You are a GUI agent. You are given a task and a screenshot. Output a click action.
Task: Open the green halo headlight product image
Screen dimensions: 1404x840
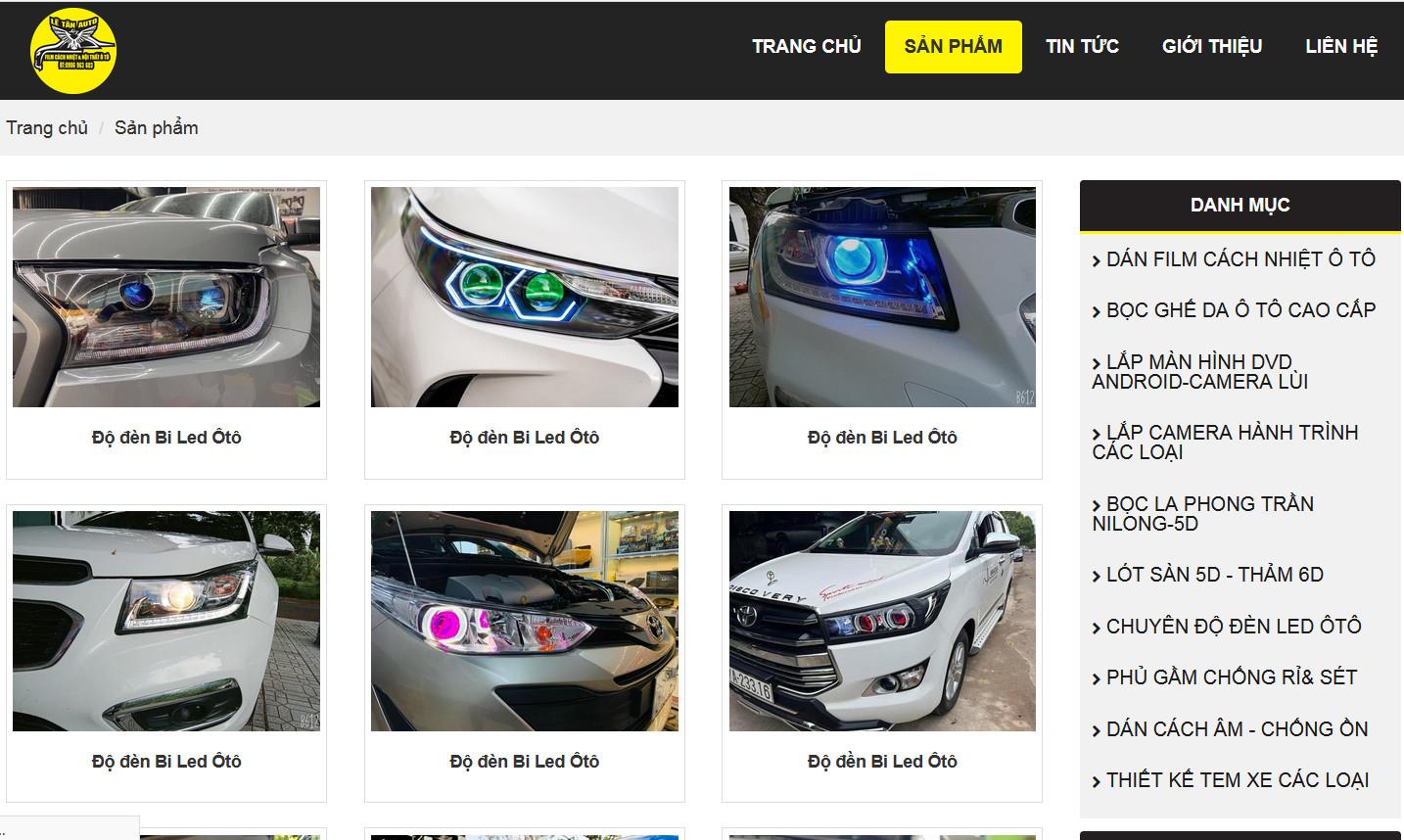tap(525, 298)
